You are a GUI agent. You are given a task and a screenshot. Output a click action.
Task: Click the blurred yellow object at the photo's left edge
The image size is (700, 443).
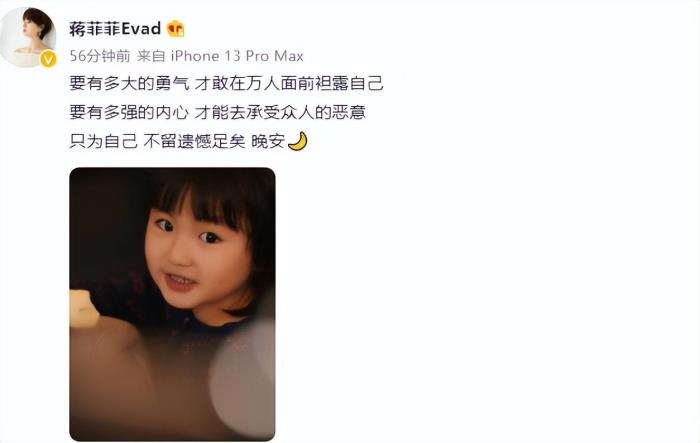click(x=83, y=307)
